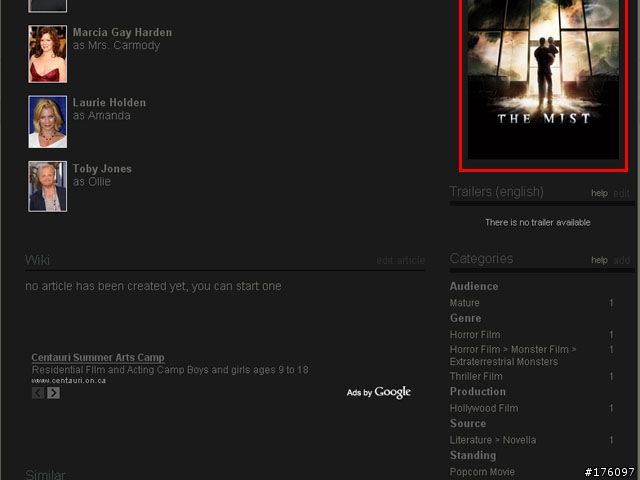Click edit next to Trailers (english)
640x480 pixels.
click(621, 193)
